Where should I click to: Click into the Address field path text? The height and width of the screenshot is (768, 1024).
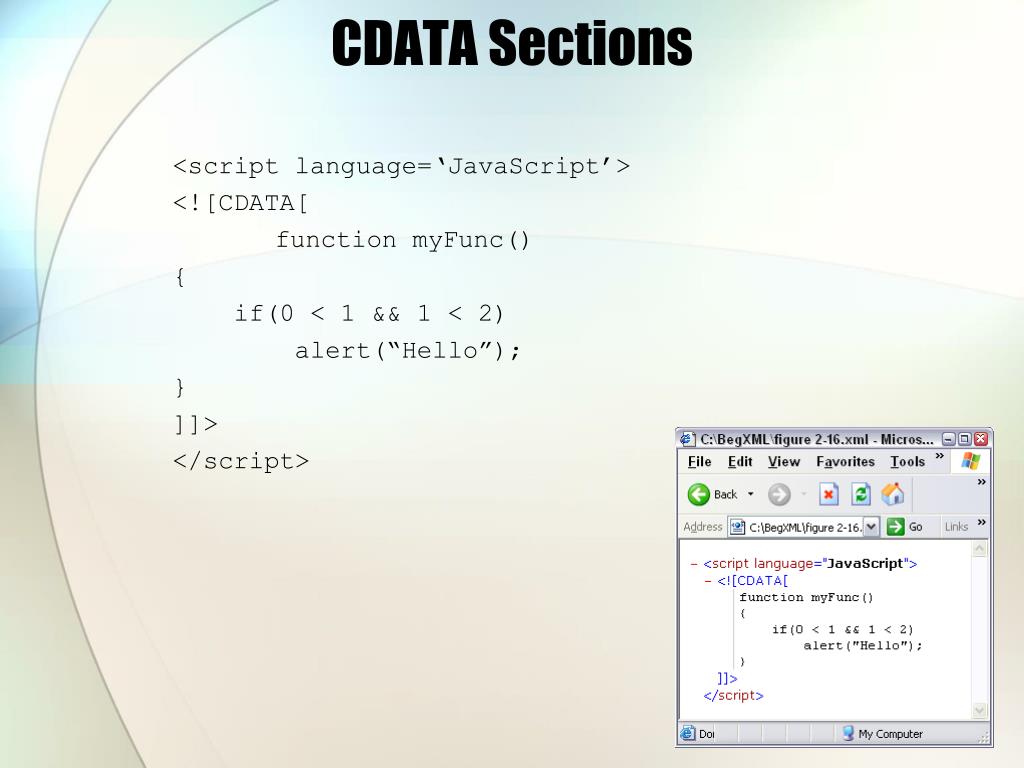(805, 527)
